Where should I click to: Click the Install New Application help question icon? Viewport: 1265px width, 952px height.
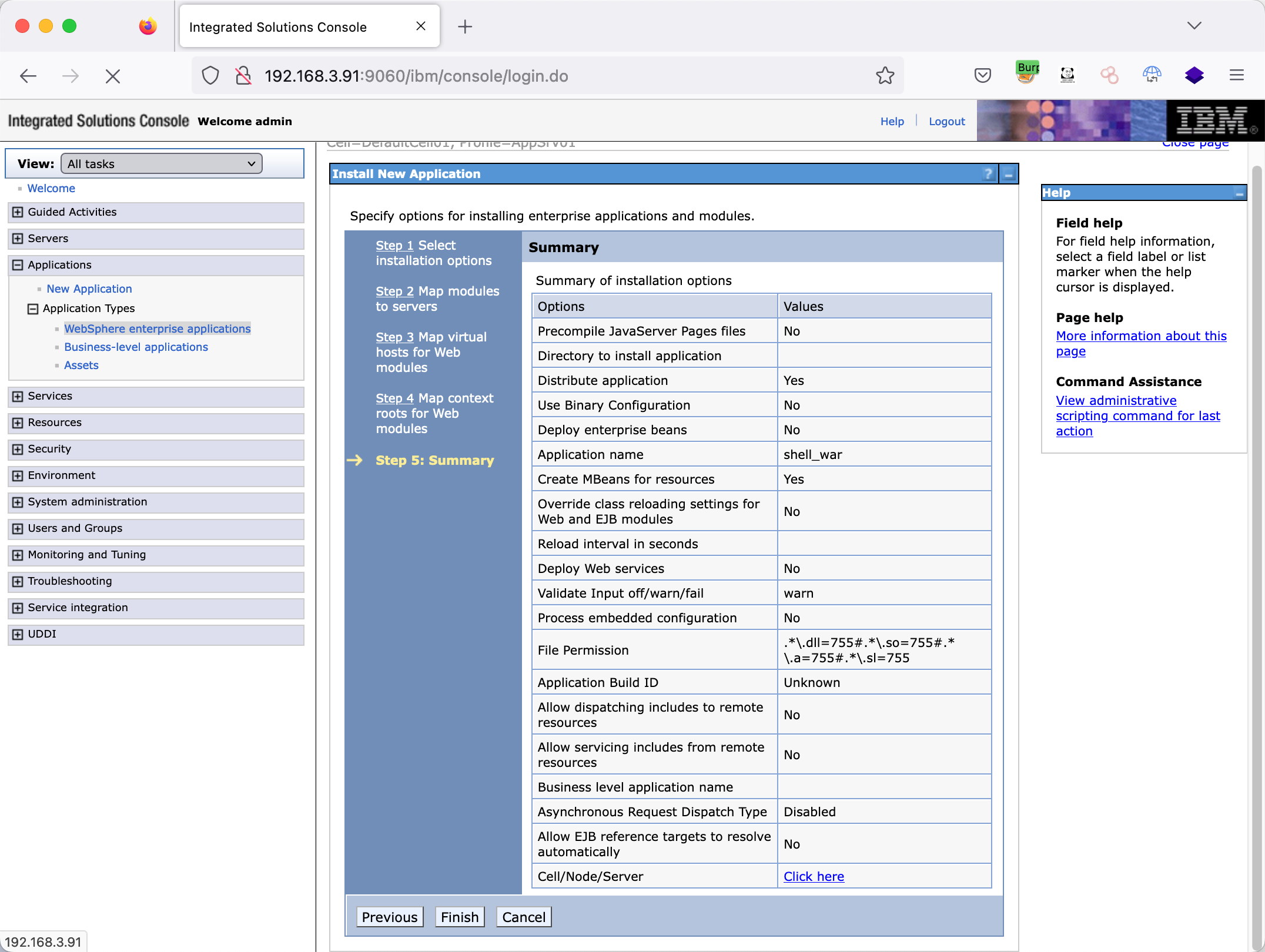click(988, 174)
